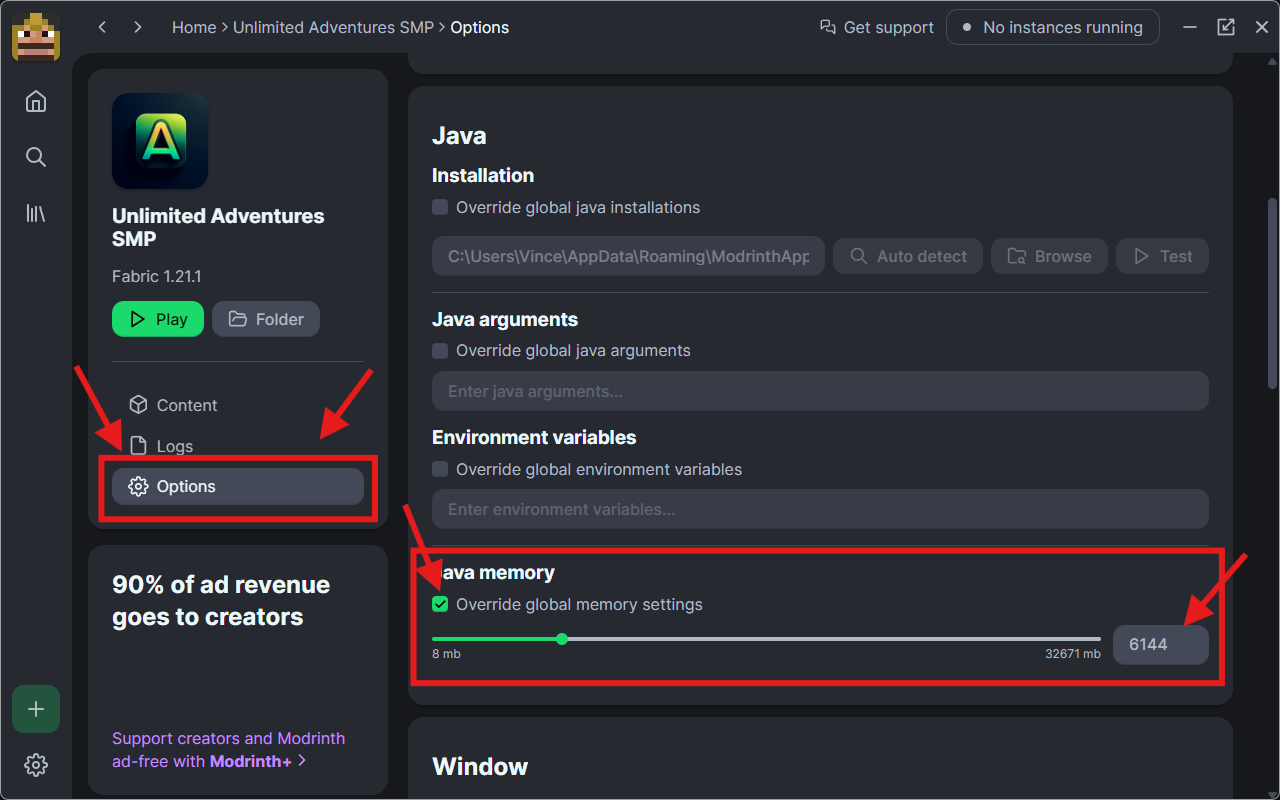Screen dimensions: 1280x800
Task: Click the Java section heading
Action: pos(459,136)
